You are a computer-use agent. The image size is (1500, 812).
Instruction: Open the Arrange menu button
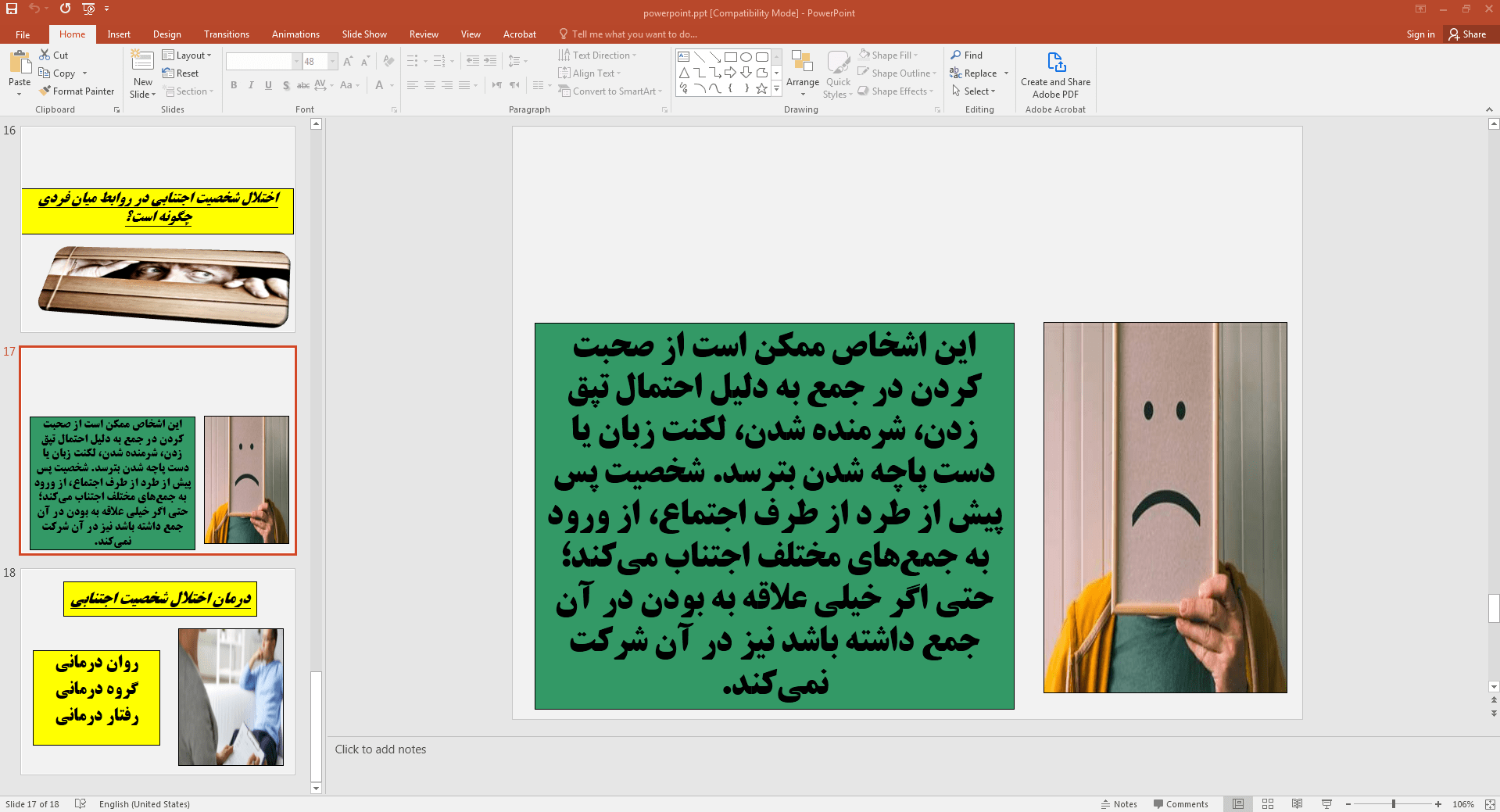pos(803,74)
